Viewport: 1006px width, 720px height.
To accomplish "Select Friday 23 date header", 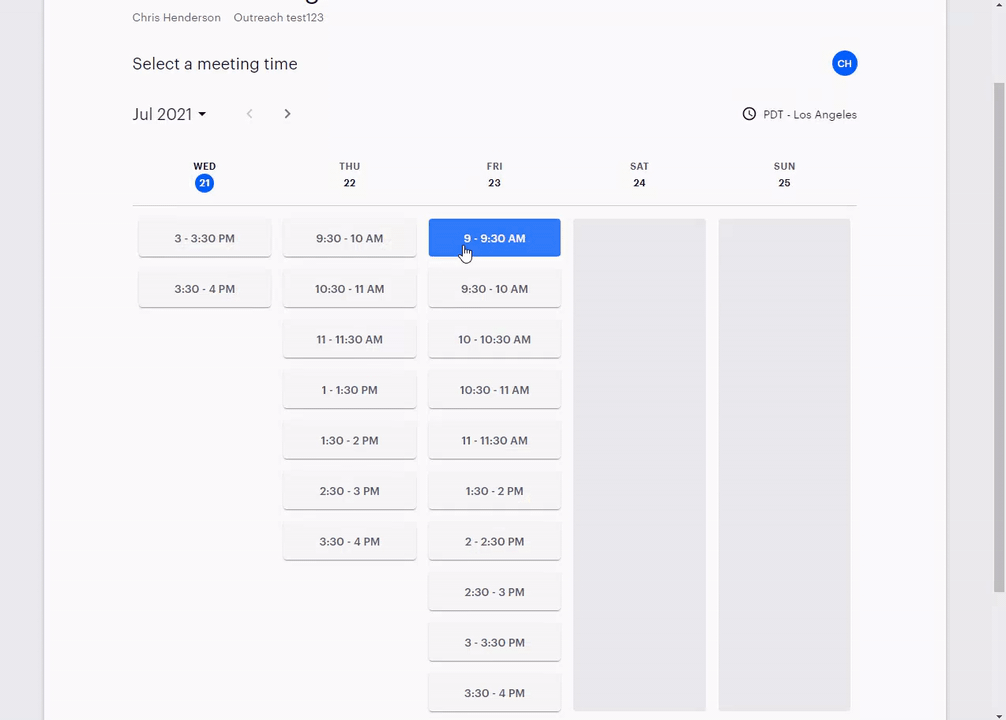I will tap(494, 175).
